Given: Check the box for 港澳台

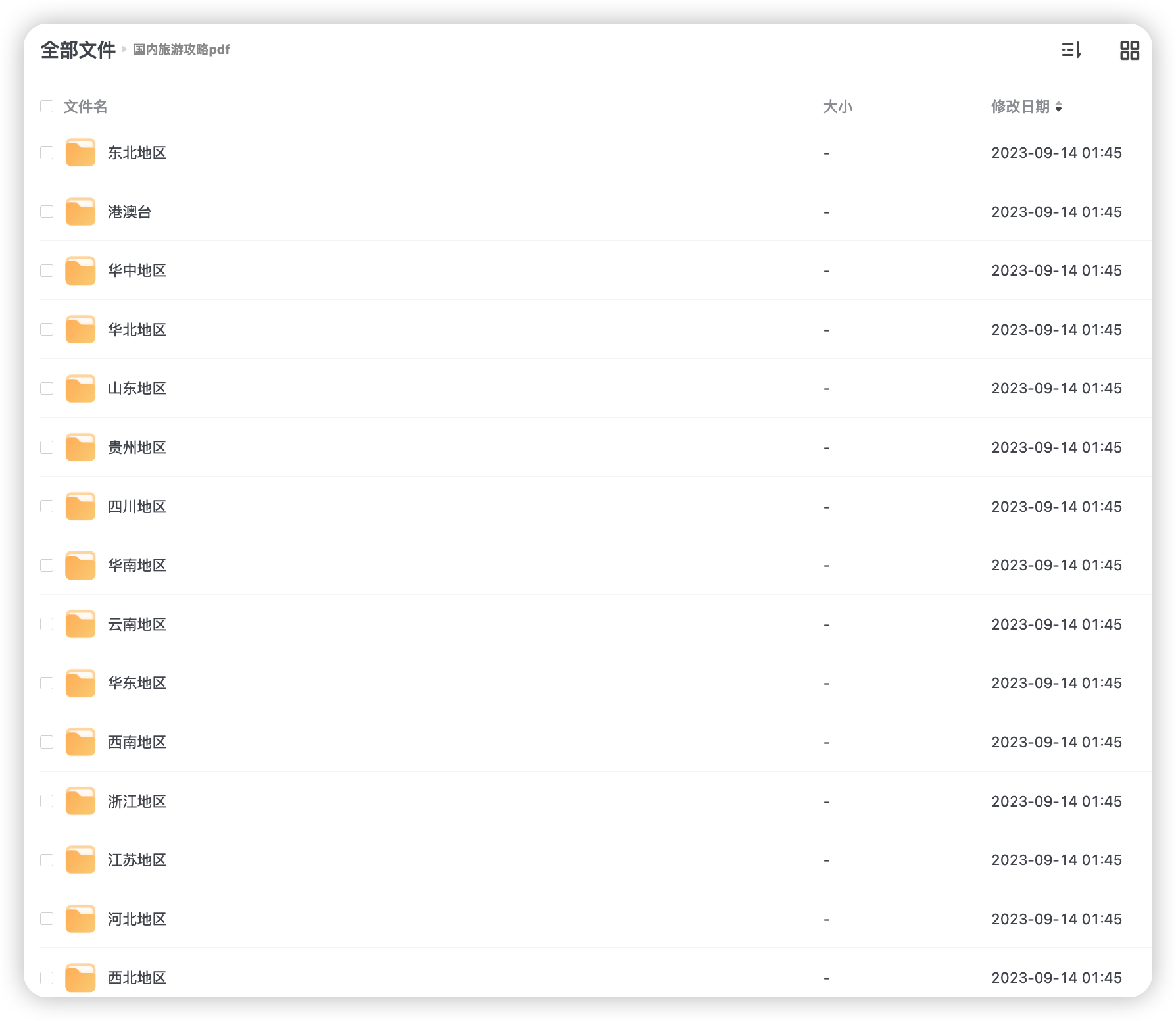Looking at the screenshot, I should [x=47, y=212].
